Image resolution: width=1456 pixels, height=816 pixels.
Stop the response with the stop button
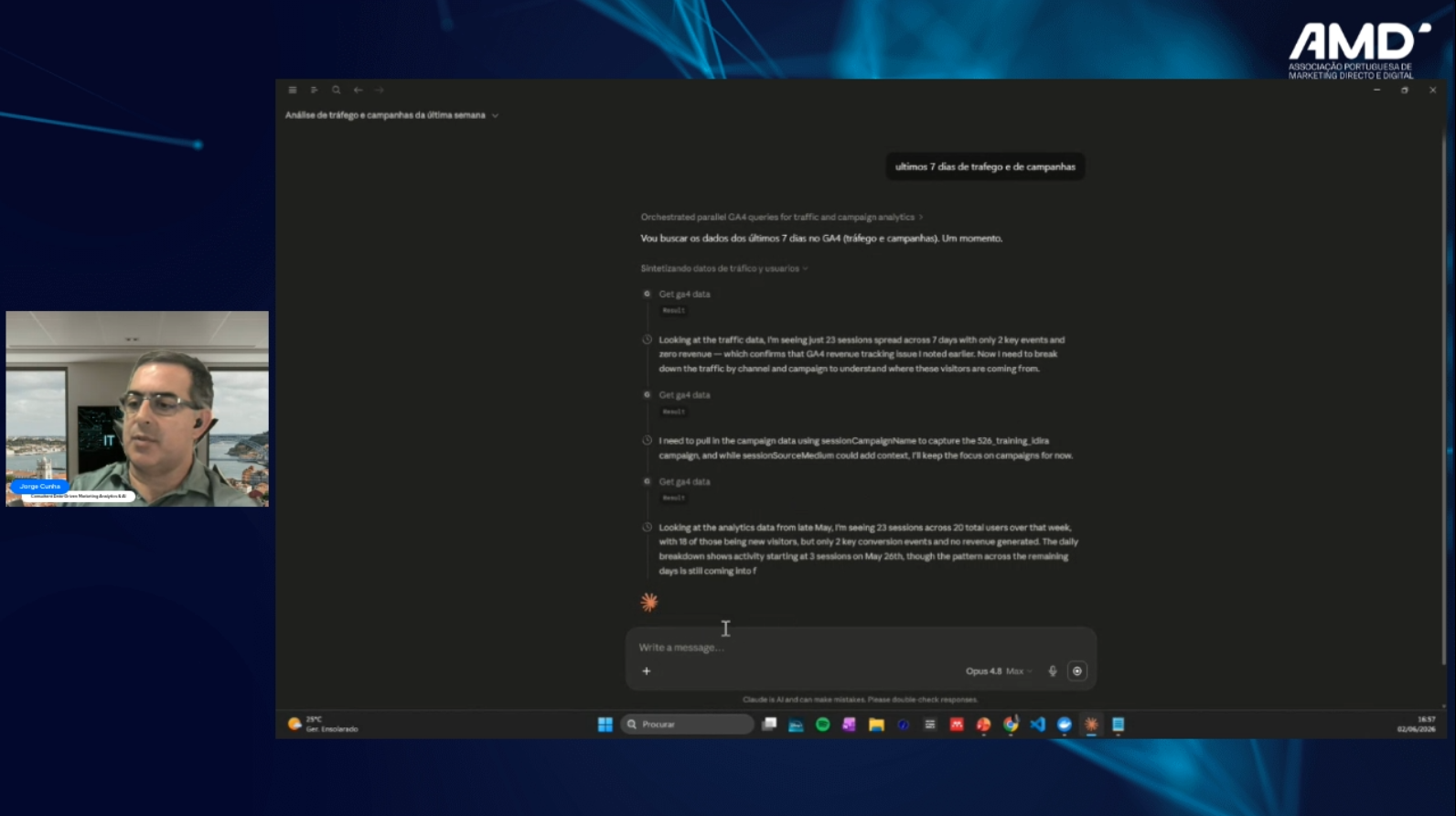click(1077, 671)
